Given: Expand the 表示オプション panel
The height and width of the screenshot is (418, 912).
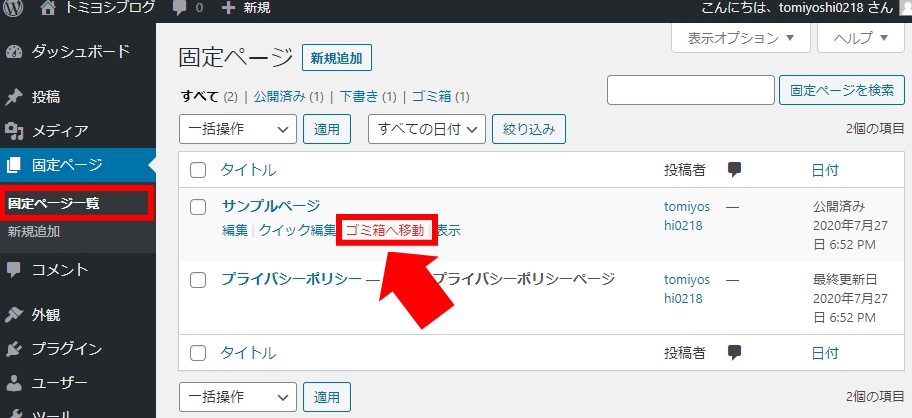Looking at the screenshot, I should [740, 38].
